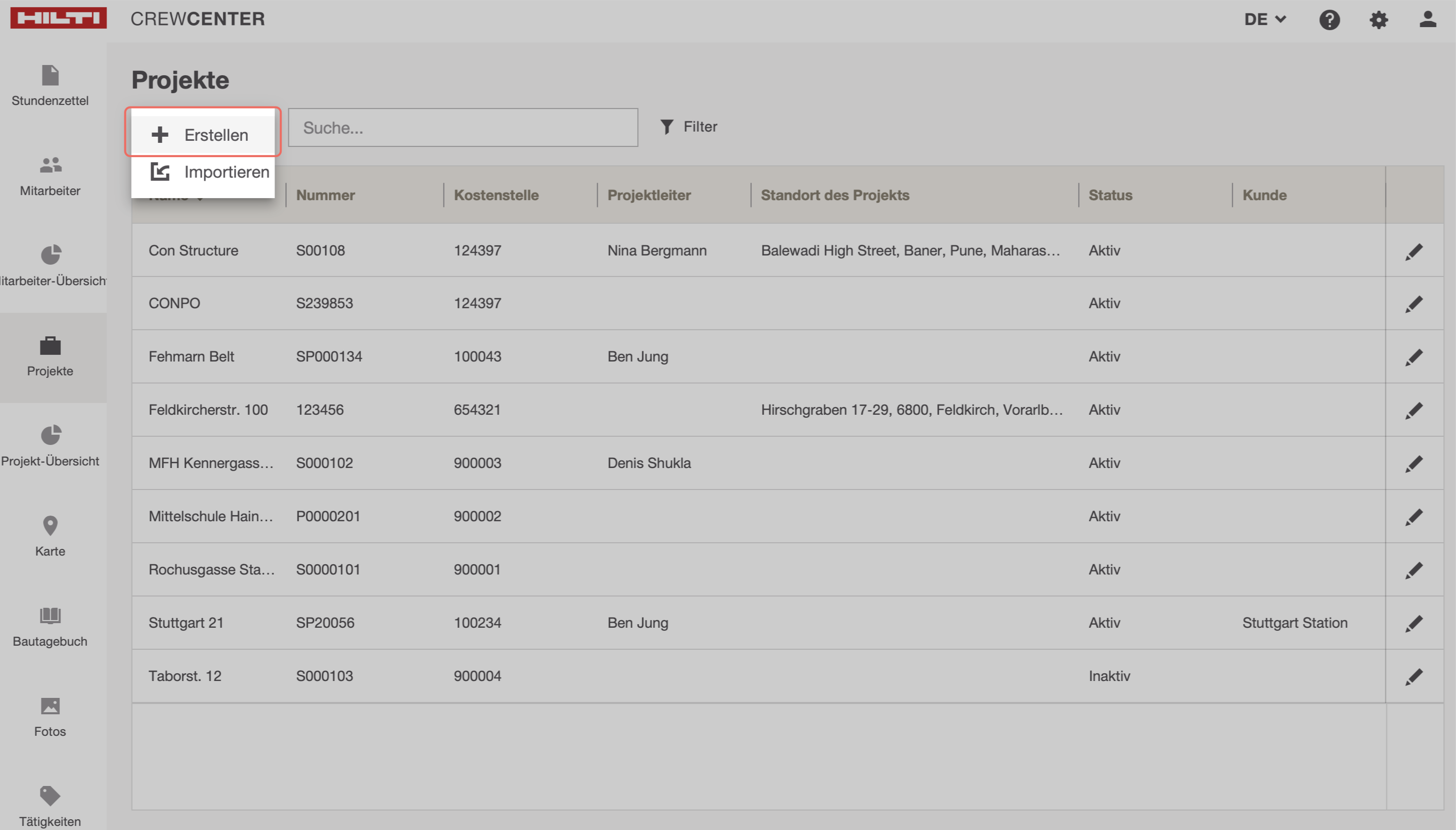Go to Mitarbeiter section in sidebar

click(x=50, y=165)
